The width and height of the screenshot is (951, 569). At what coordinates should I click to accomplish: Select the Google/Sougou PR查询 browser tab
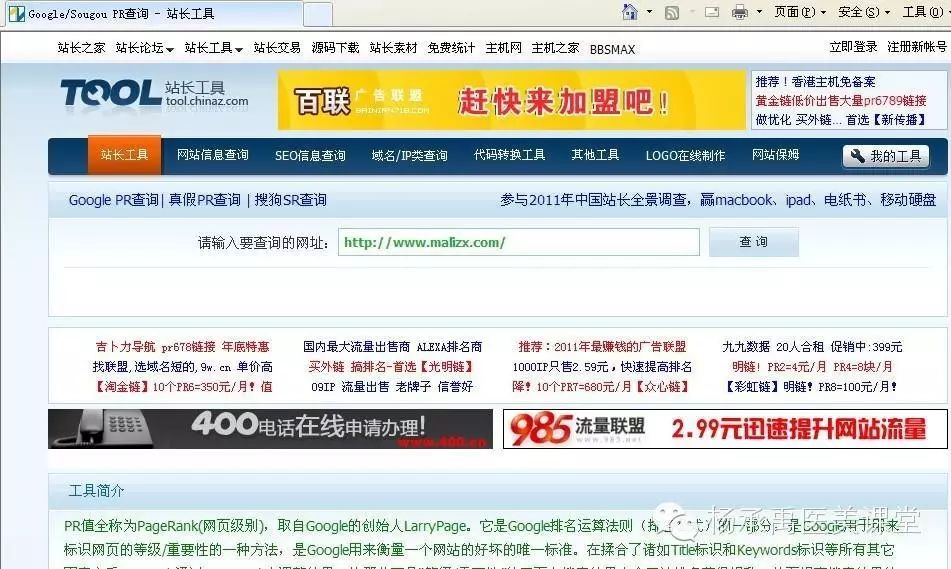click(x=153, y=14)
